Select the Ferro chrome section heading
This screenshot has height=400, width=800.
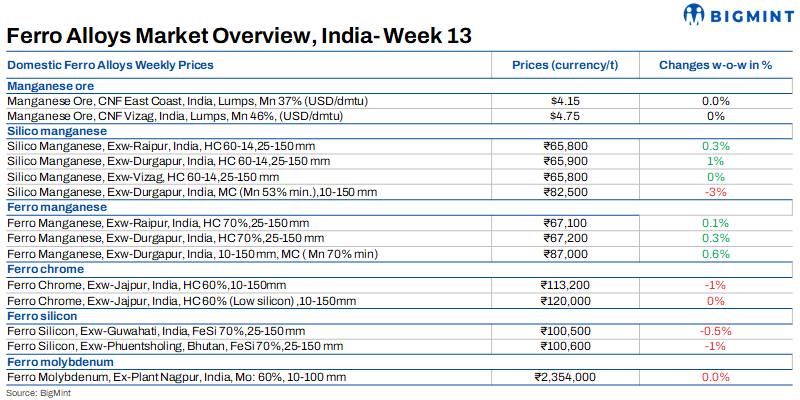(45, 269)
